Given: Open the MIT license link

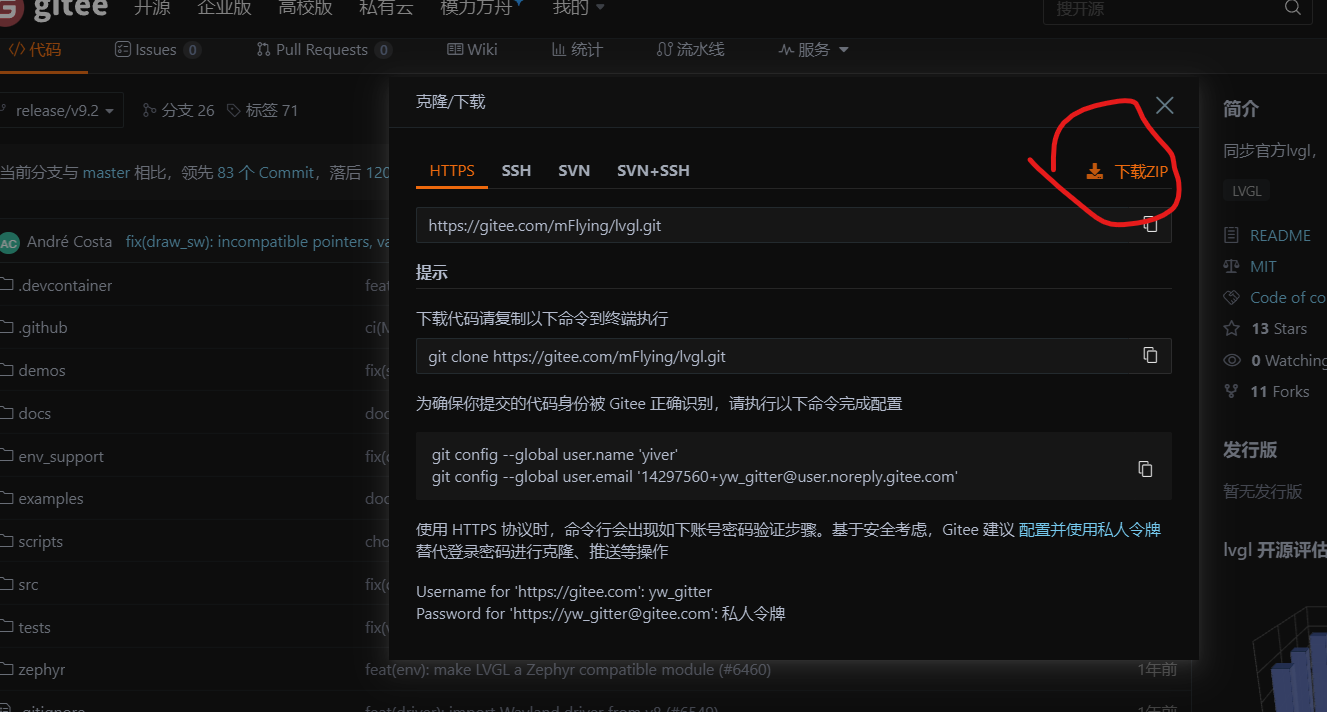Looking at the screenshot, I should click(1263, 267).
